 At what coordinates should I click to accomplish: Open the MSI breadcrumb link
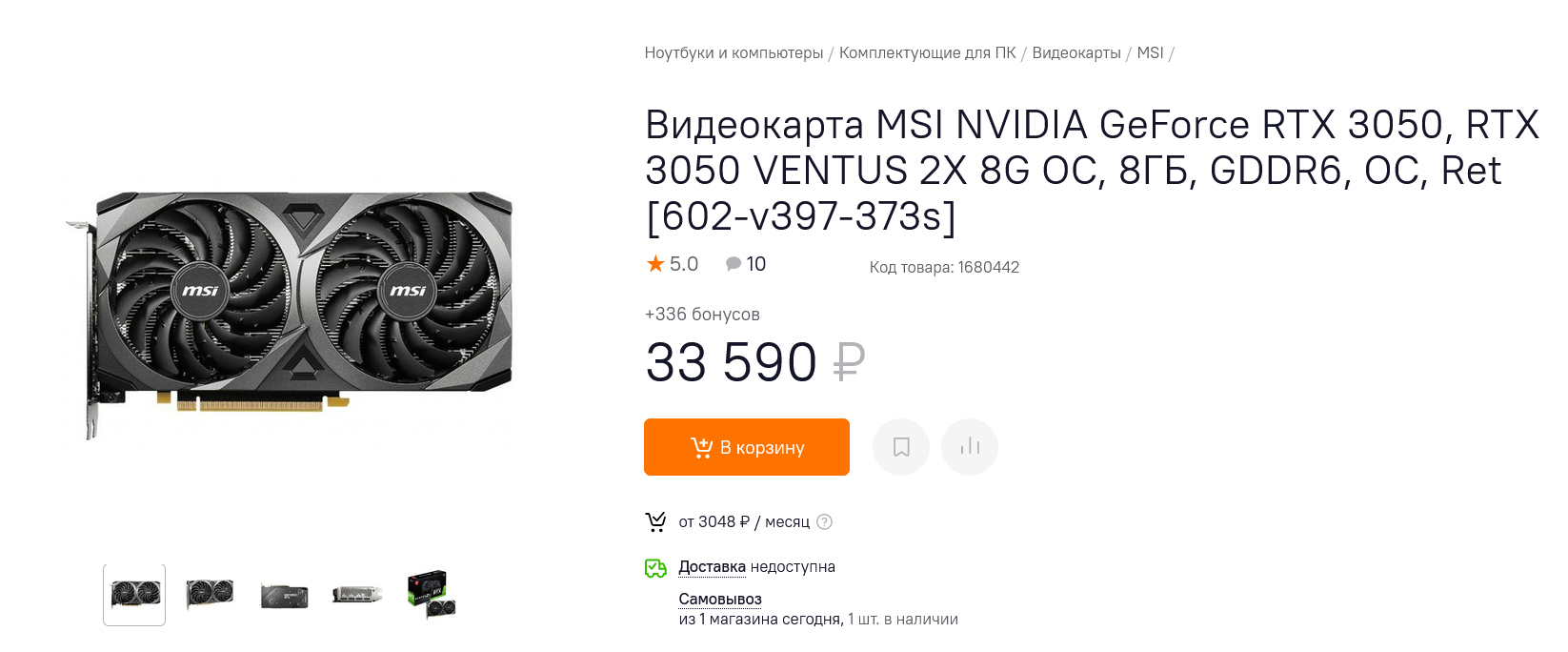coord(1150,53)
